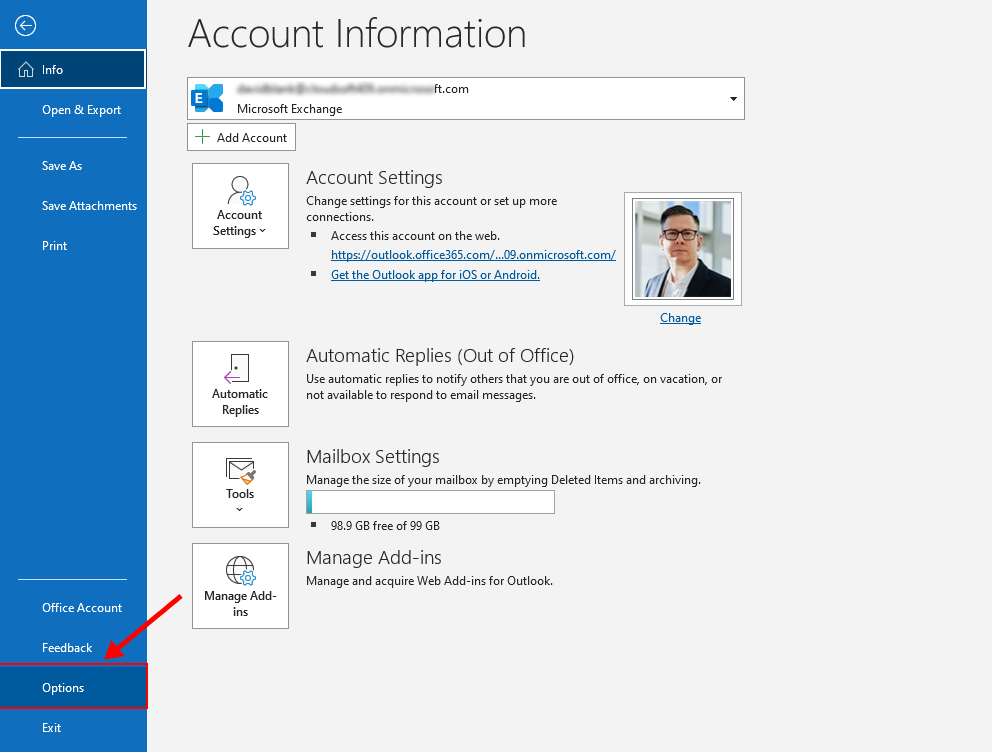The width and height of the screenshot is (992, 752).
Task: Click the Change link under profile photo
Action: pos(680,318)
